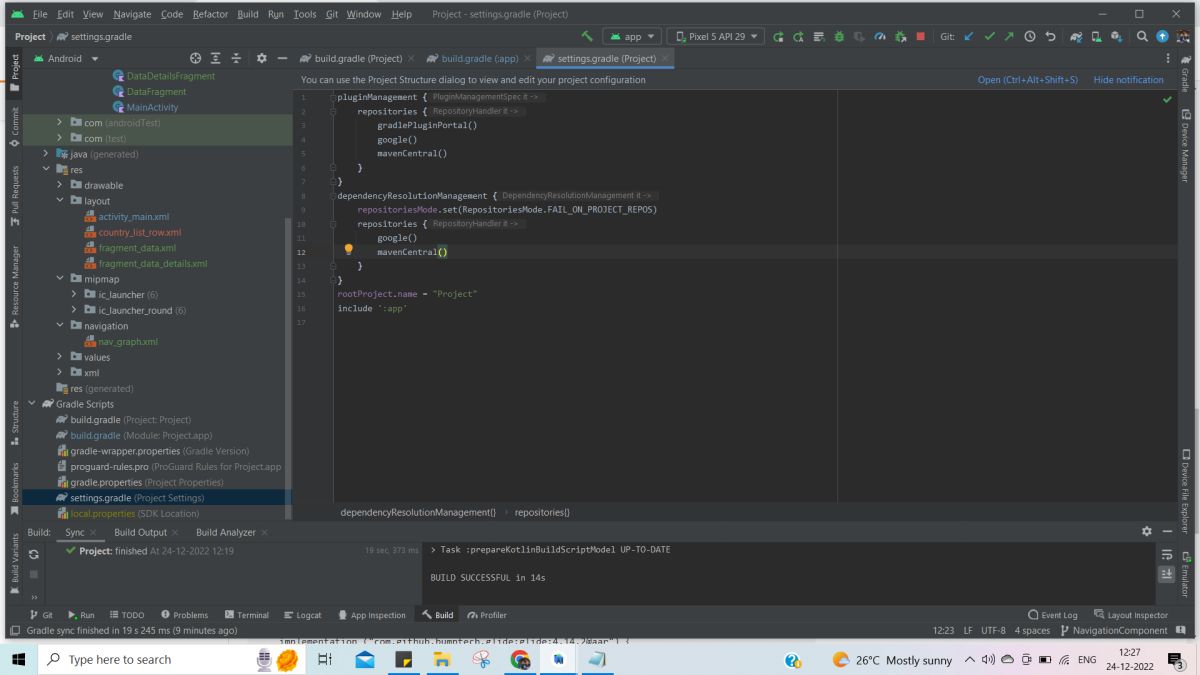Screen dimensions: 1200x675
Task: Open the app run configuration dropdown
Action: (632, 36)
